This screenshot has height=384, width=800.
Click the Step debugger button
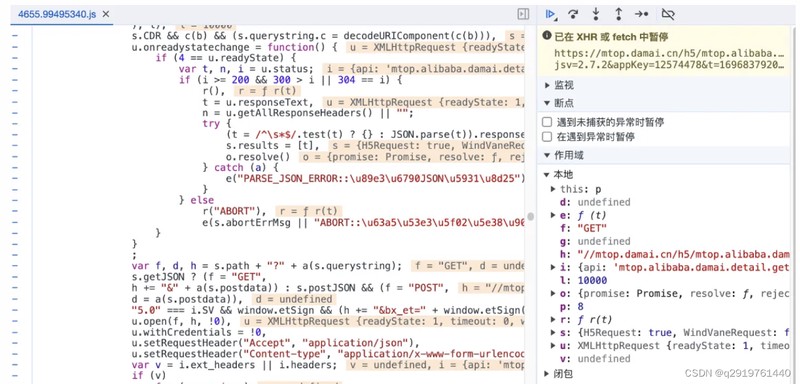coord(641,14)
